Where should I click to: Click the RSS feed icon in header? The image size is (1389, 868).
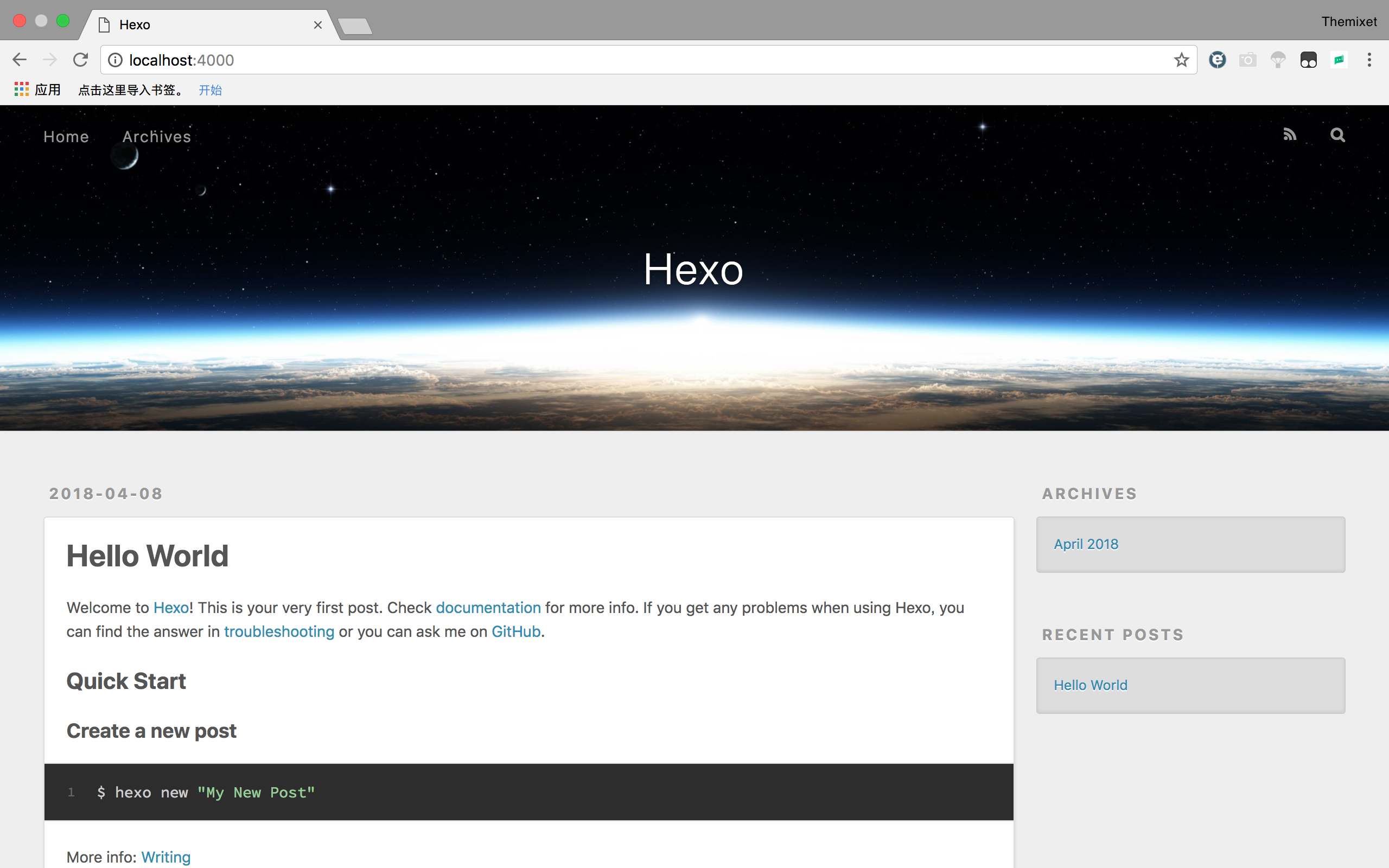click(1290, 135)
